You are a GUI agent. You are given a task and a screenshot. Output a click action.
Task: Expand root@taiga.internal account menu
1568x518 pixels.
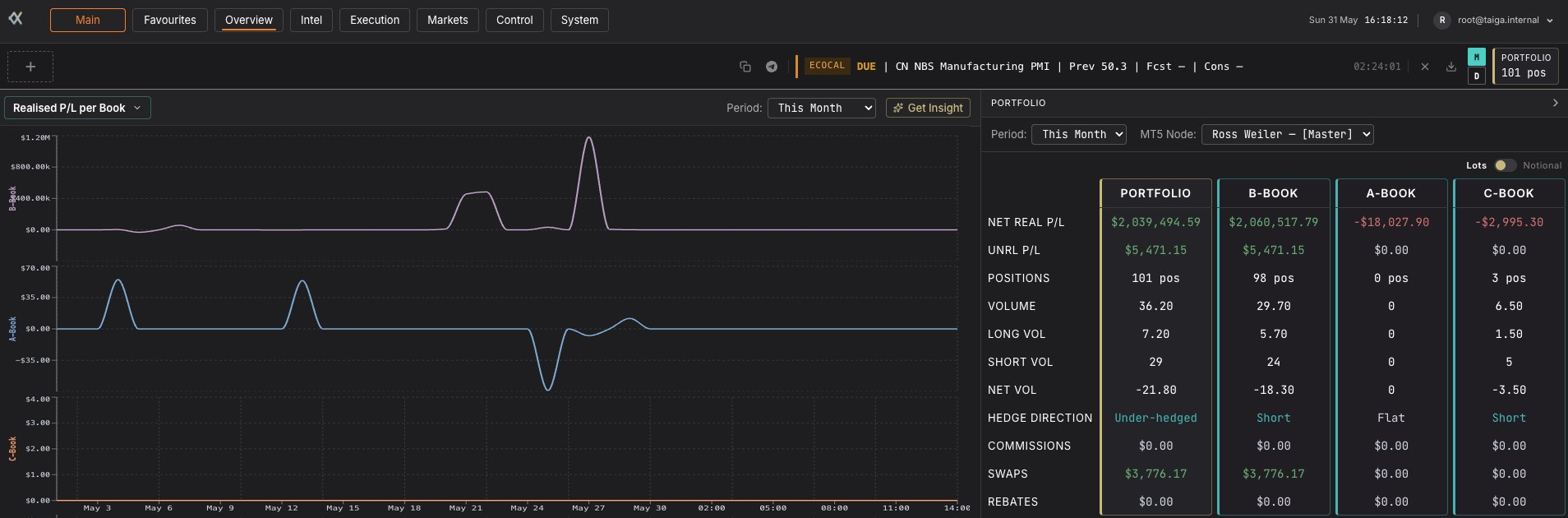click(x=1505, y=20)
